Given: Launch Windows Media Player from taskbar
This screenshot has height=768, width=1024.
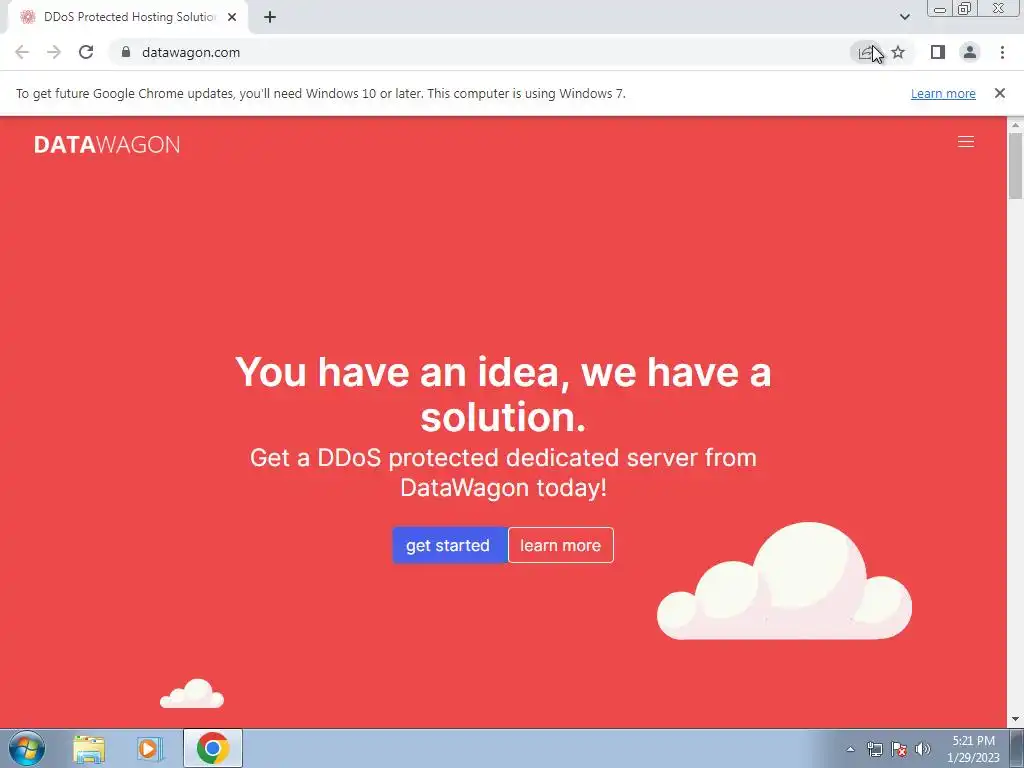Looking at the screenshot, I should (150, 748).
